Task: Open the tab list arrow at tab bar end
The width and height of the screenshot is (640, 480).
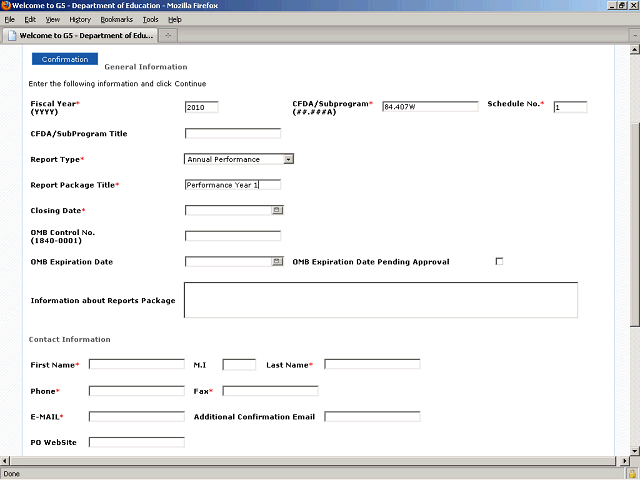Action: coord(635,36)
